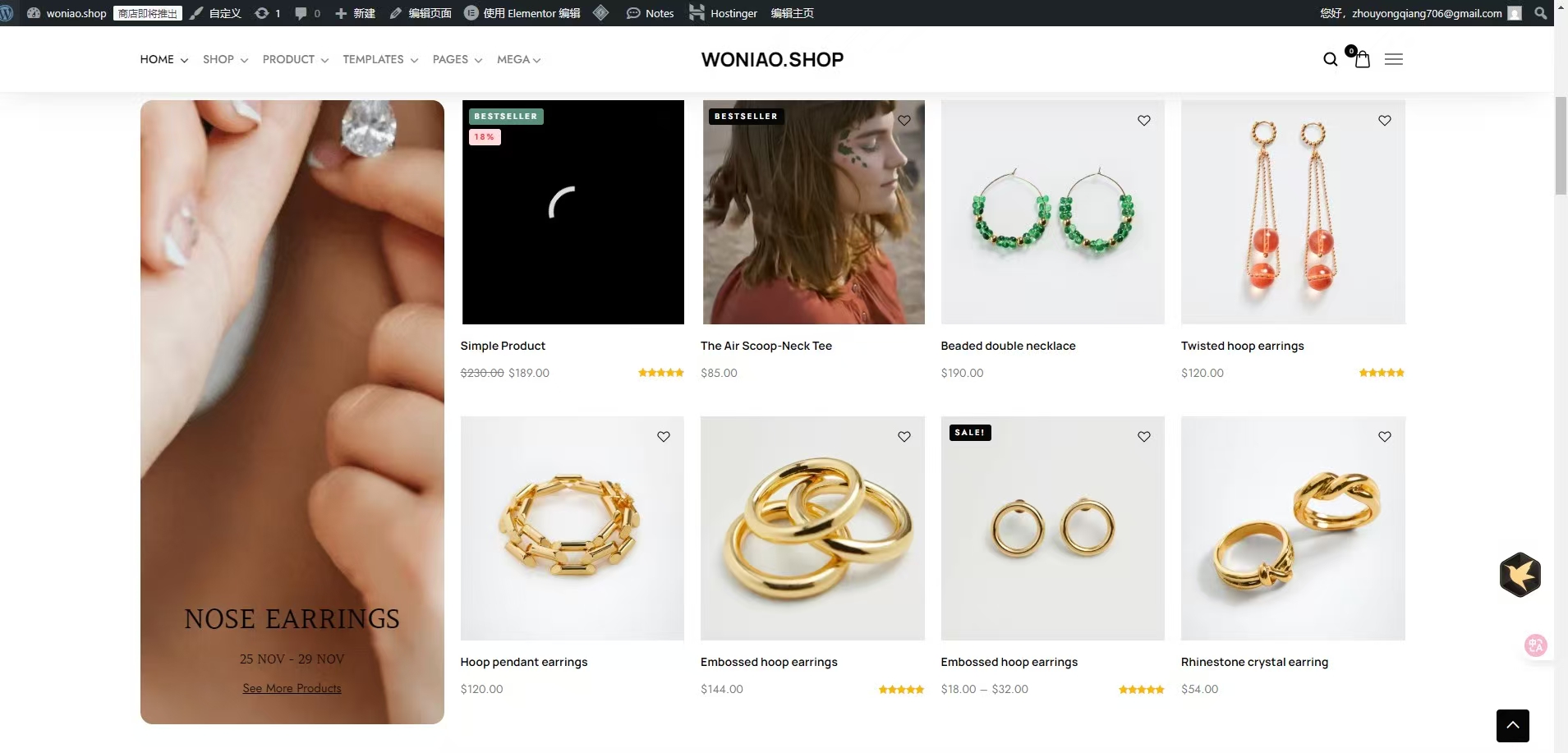
Task: Expand the MEGA dropdown menu
Action: (x=518, y=59)
